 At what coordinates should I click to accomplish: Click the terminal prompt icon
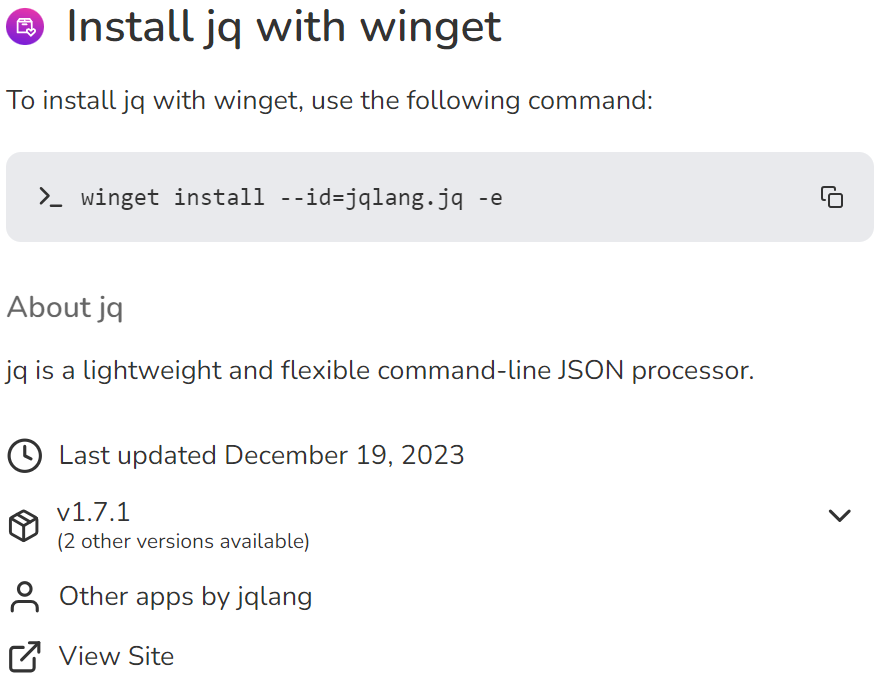click(x=50, y=197)
